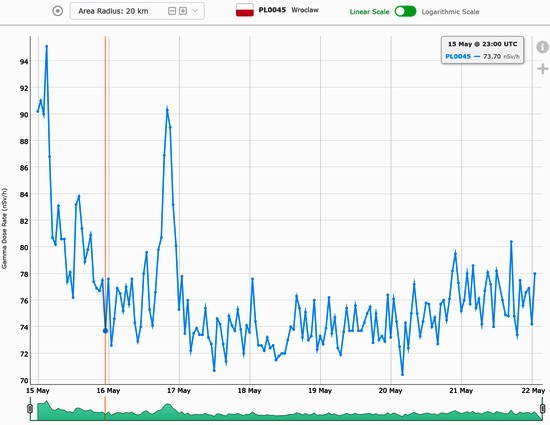
Task: Click PL0045 legend entry in tooltip box
Action: pyautogui.click(x=458, y=56)
